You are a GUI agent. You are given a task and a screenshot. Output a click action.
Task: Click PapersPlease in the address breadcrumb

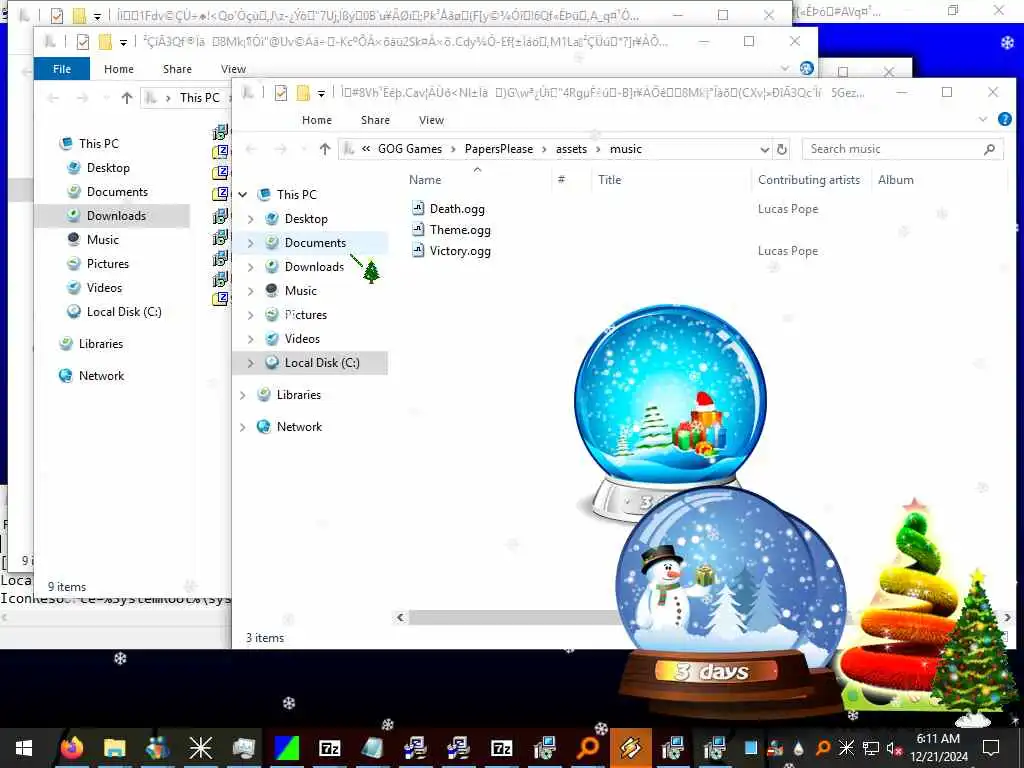[498, 149]
